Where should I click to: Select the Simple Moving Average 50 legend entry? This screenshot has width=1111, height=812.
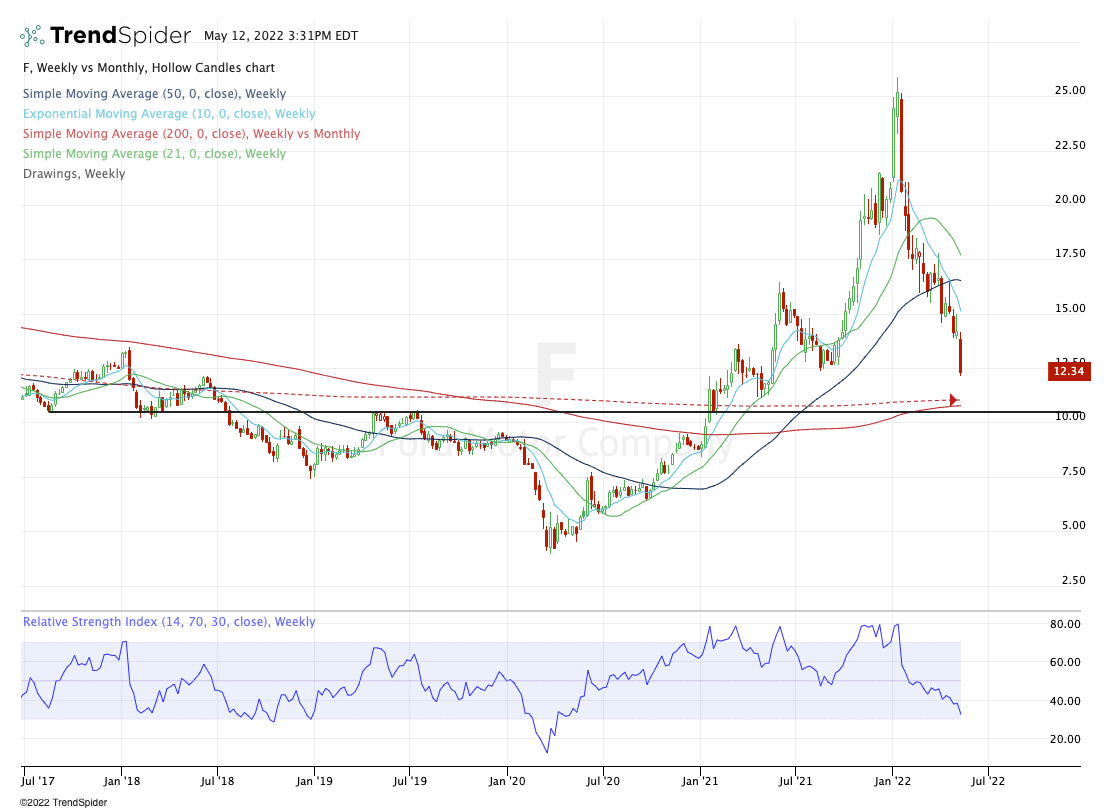tap(154, 94)
